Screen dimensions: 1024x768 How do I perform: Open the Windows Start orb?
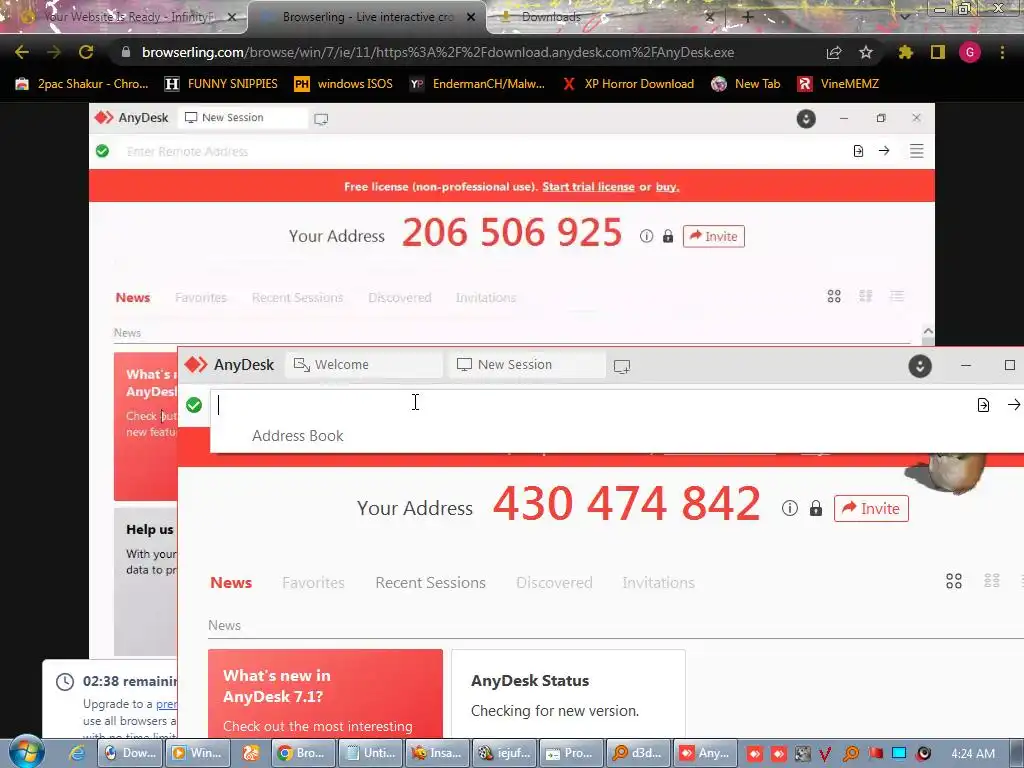click(x=26, y=753)
